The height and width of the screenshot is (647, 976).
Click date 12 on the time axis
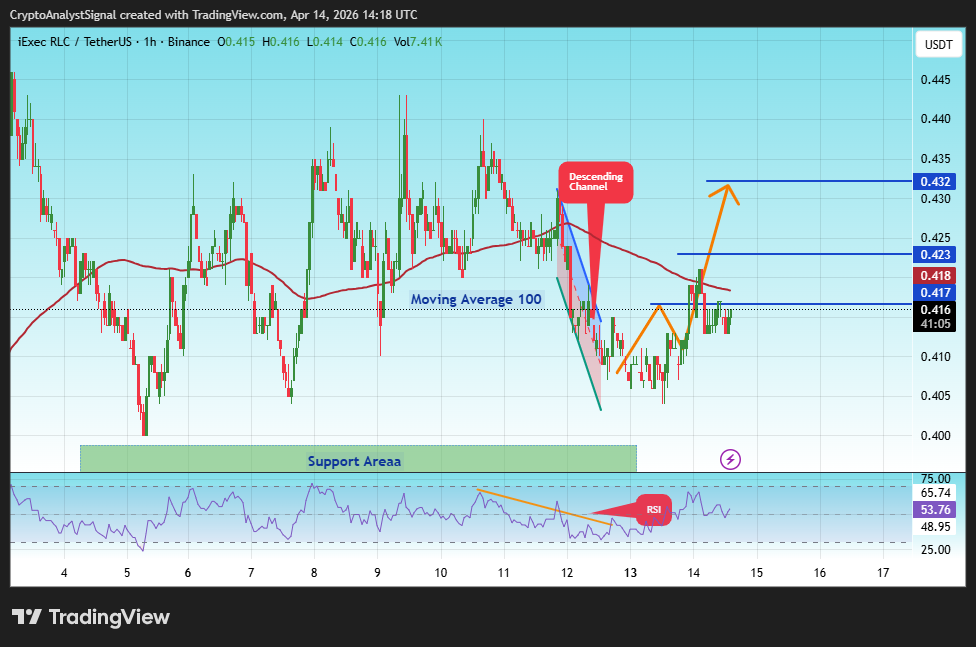(x=566, y=573)
